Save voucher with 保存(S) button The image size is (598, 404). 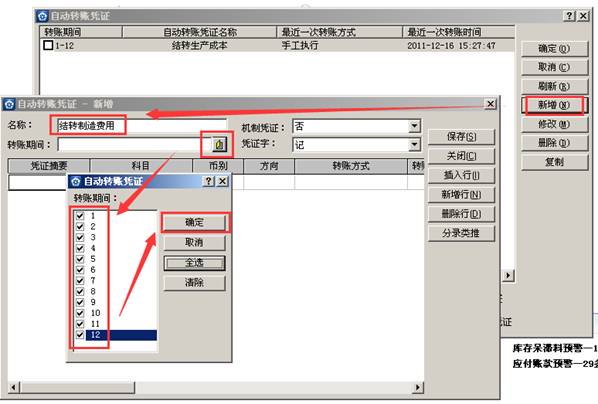pos(461,137)
